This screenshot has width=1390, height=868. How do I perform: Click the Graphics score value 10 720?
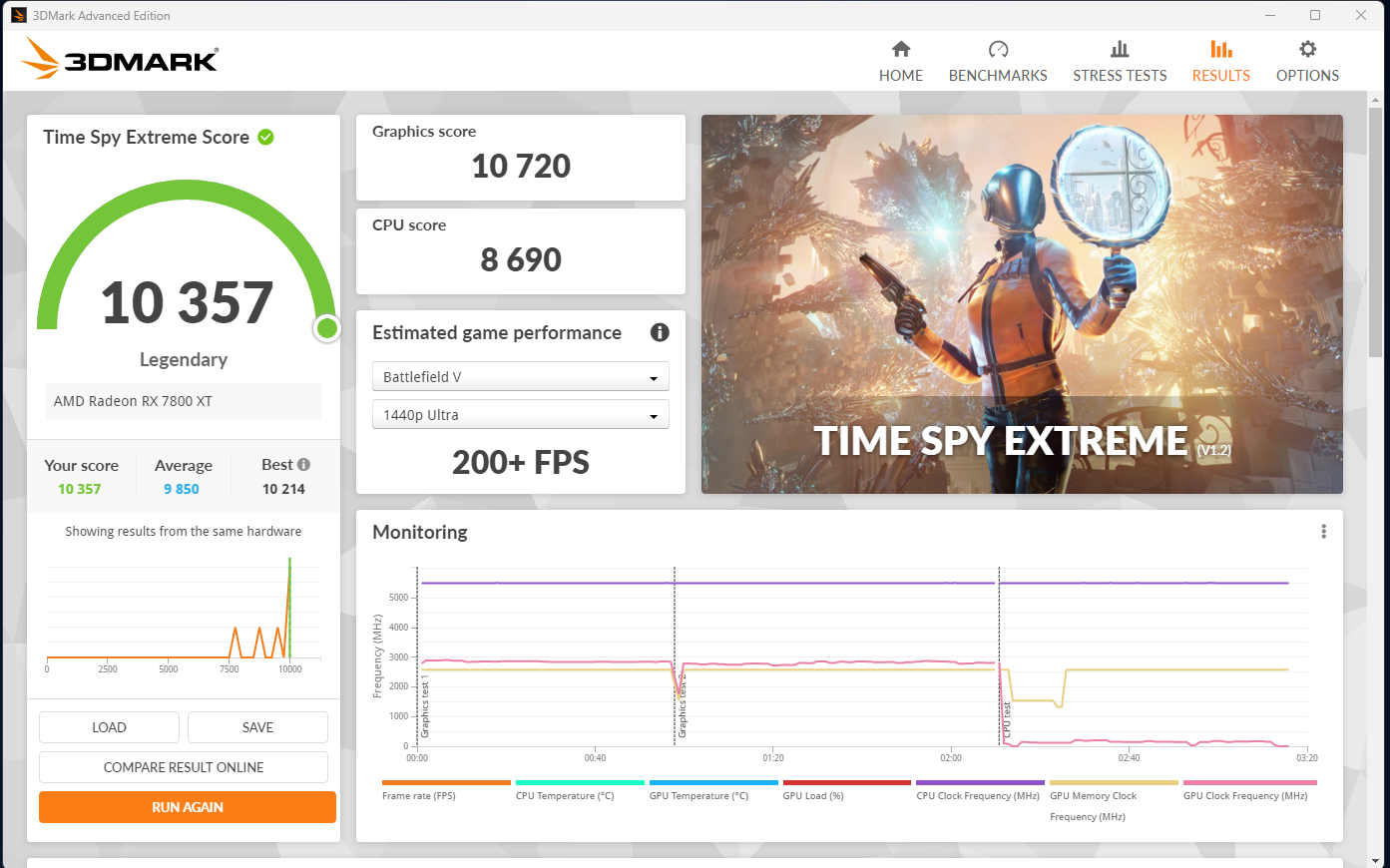(521, 166)
